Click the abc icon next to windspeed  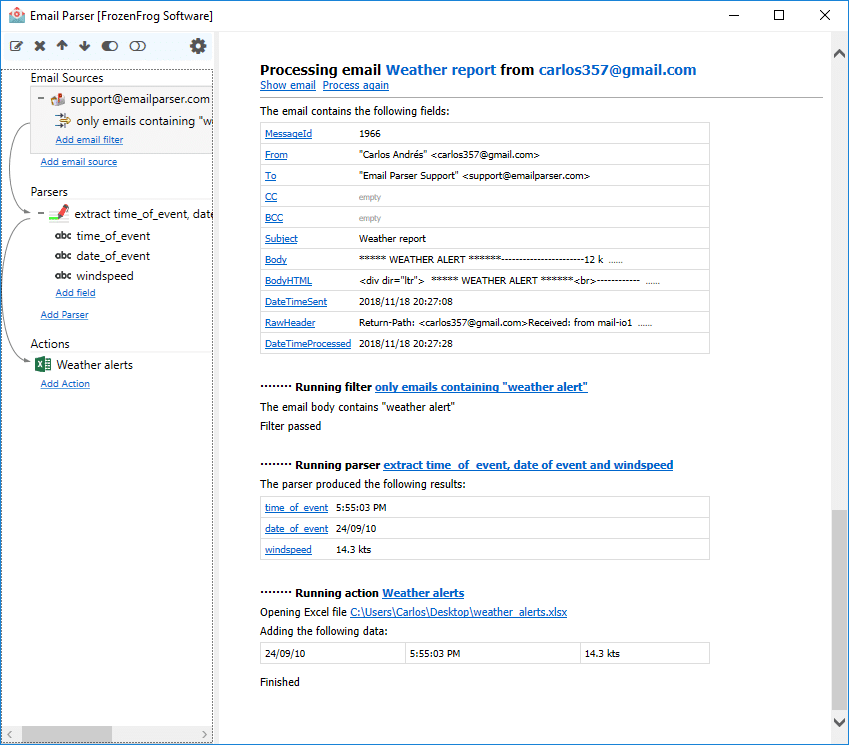(61, 275)
